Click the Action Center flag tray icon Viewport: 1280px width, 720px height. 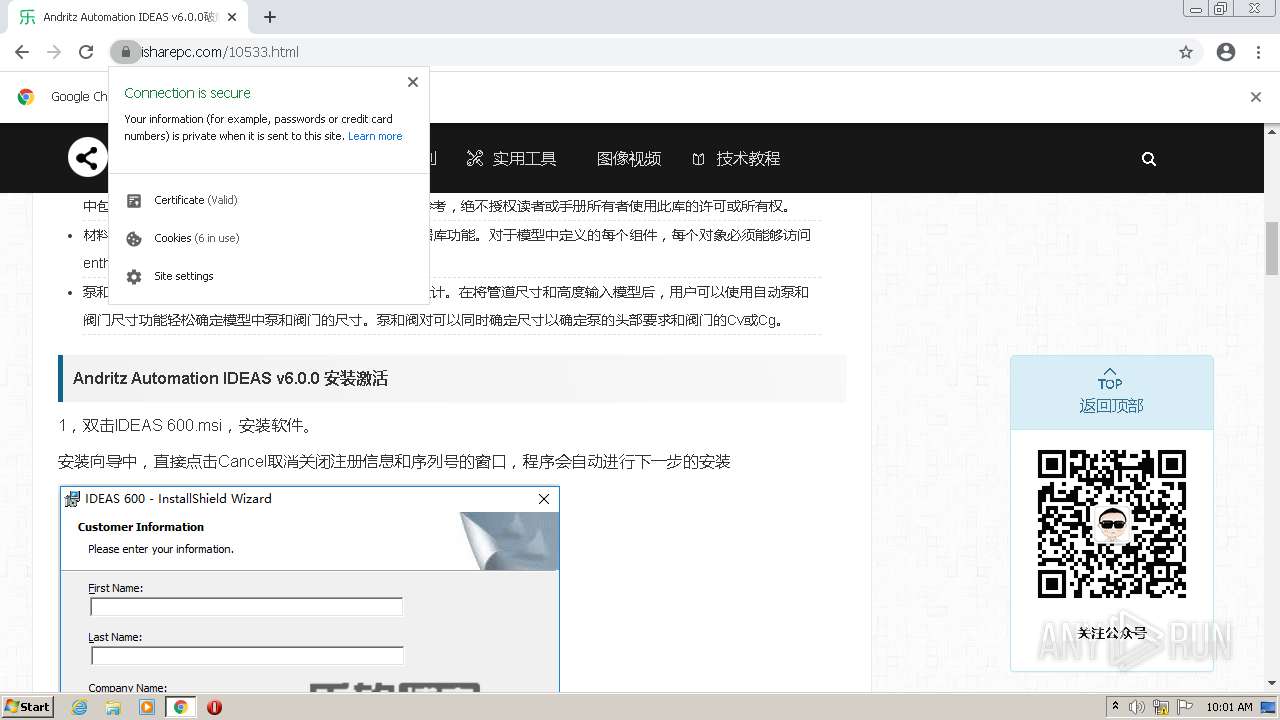tap(1185, 707)
